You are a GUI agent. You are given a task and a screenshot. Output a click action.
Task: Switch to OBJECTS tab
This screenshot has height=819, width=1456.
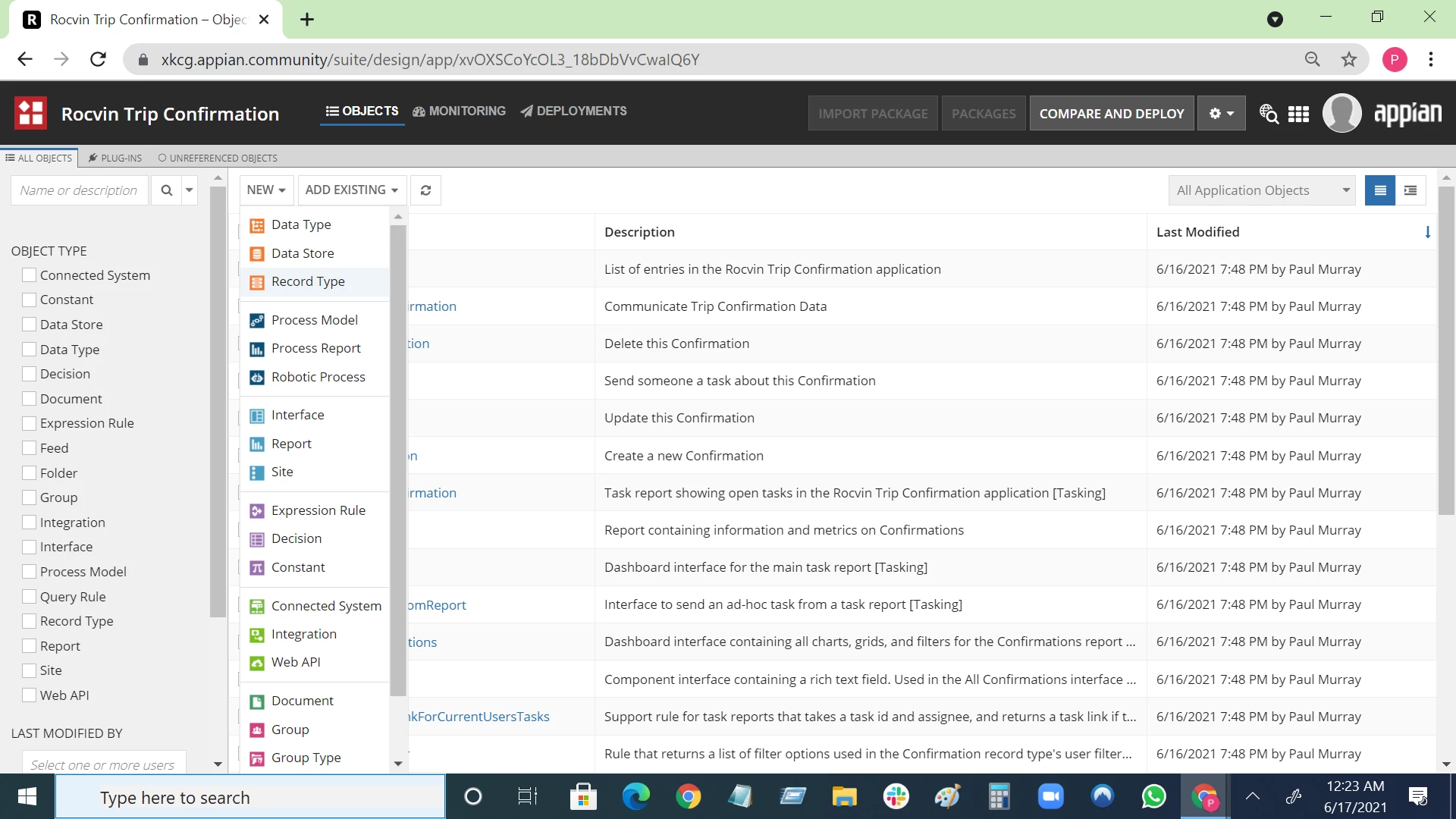[362, 111]
